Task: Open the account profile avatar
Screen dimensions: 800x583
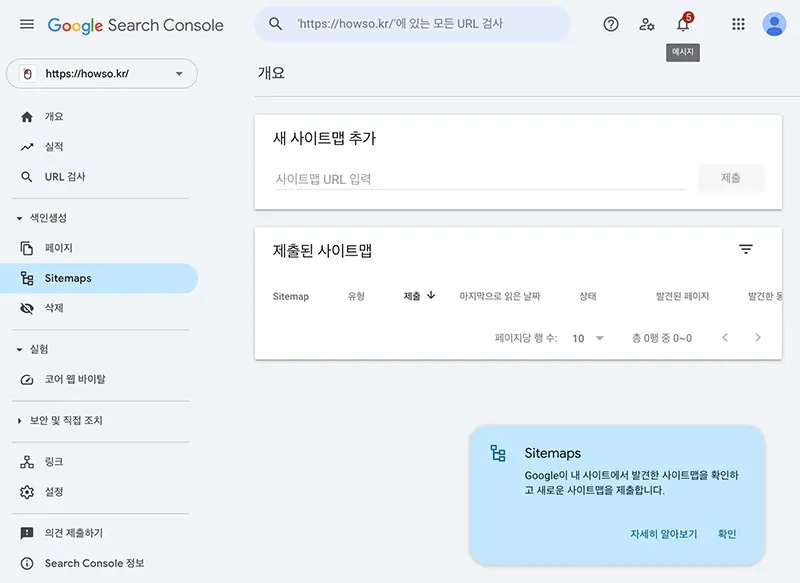Action: pos(774,24)
